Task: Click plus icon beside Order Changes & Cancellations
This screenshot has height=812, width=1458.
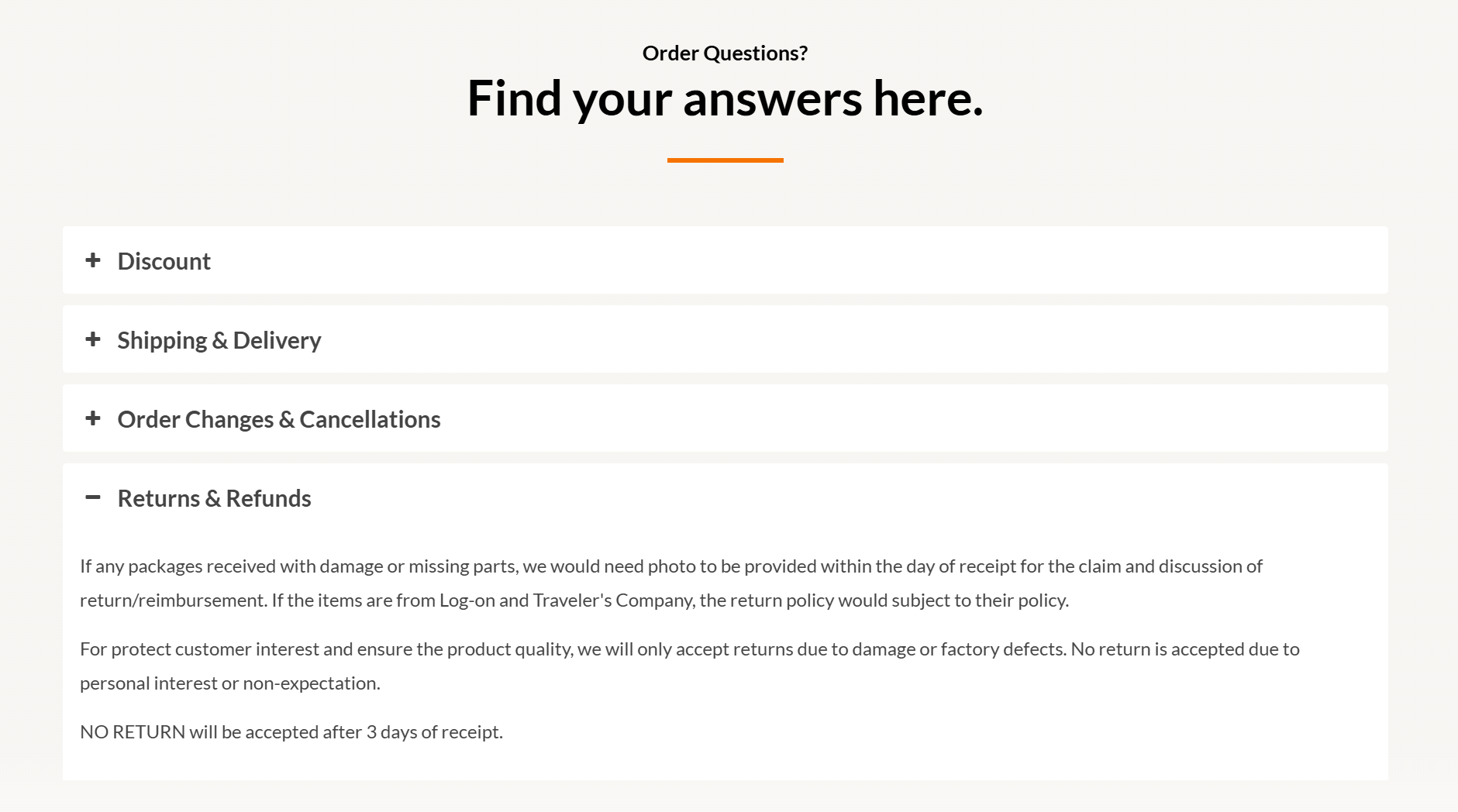Action: (93, 418)
